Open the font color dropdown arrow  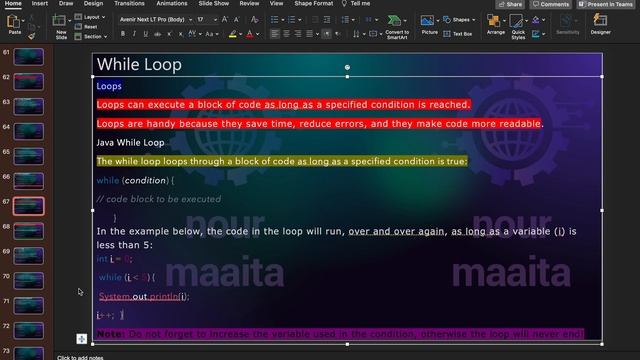coord(258,35)
